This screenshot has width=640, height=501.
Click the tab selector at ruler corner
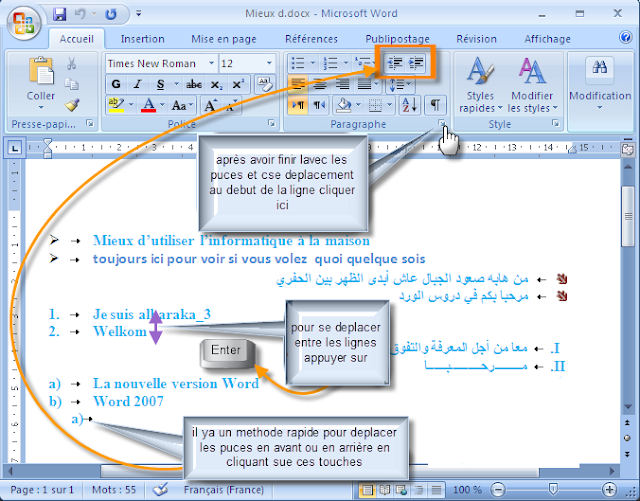click(14, 147)
